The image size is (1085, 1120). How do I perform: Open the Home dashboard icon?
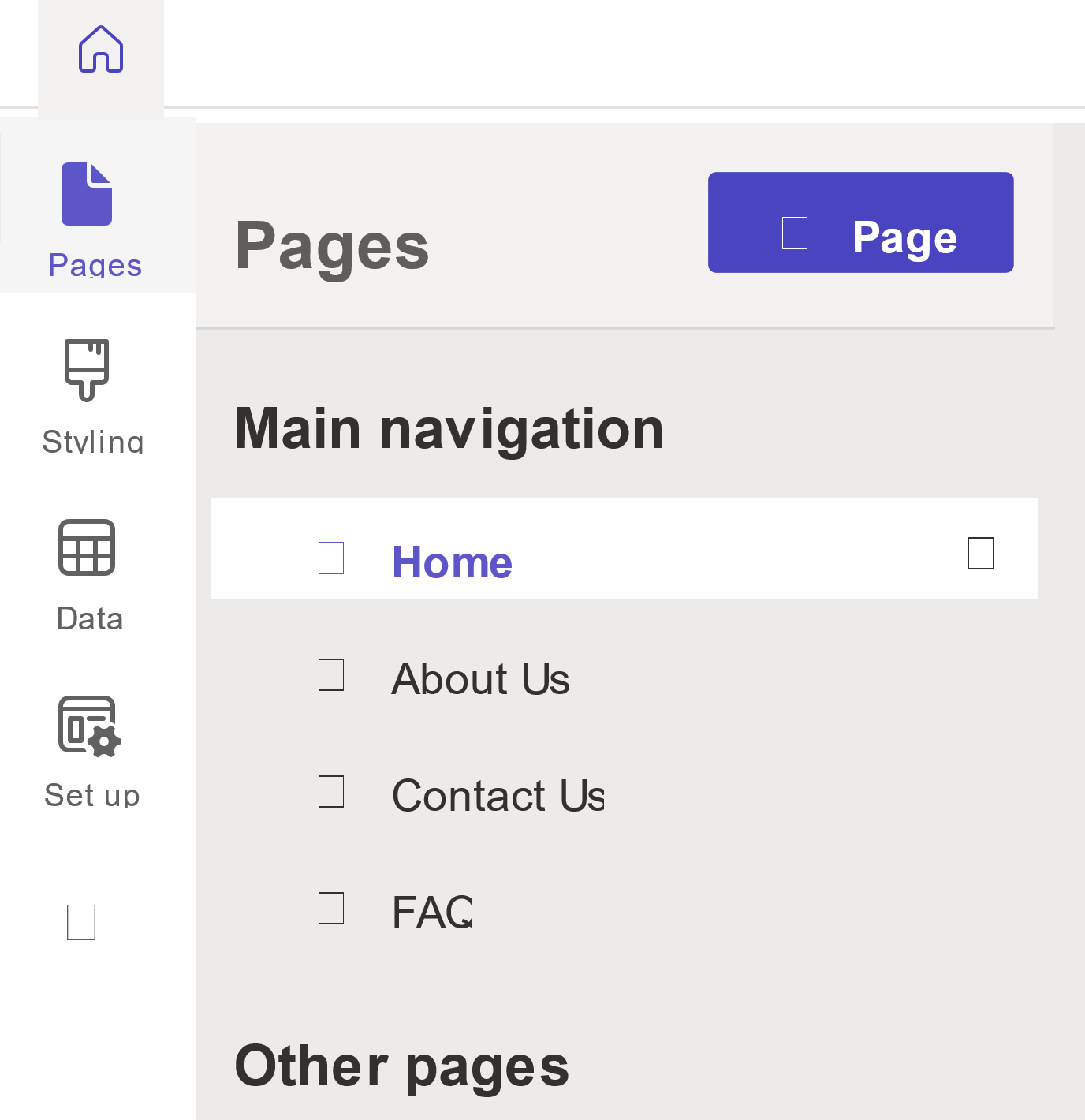100,50
